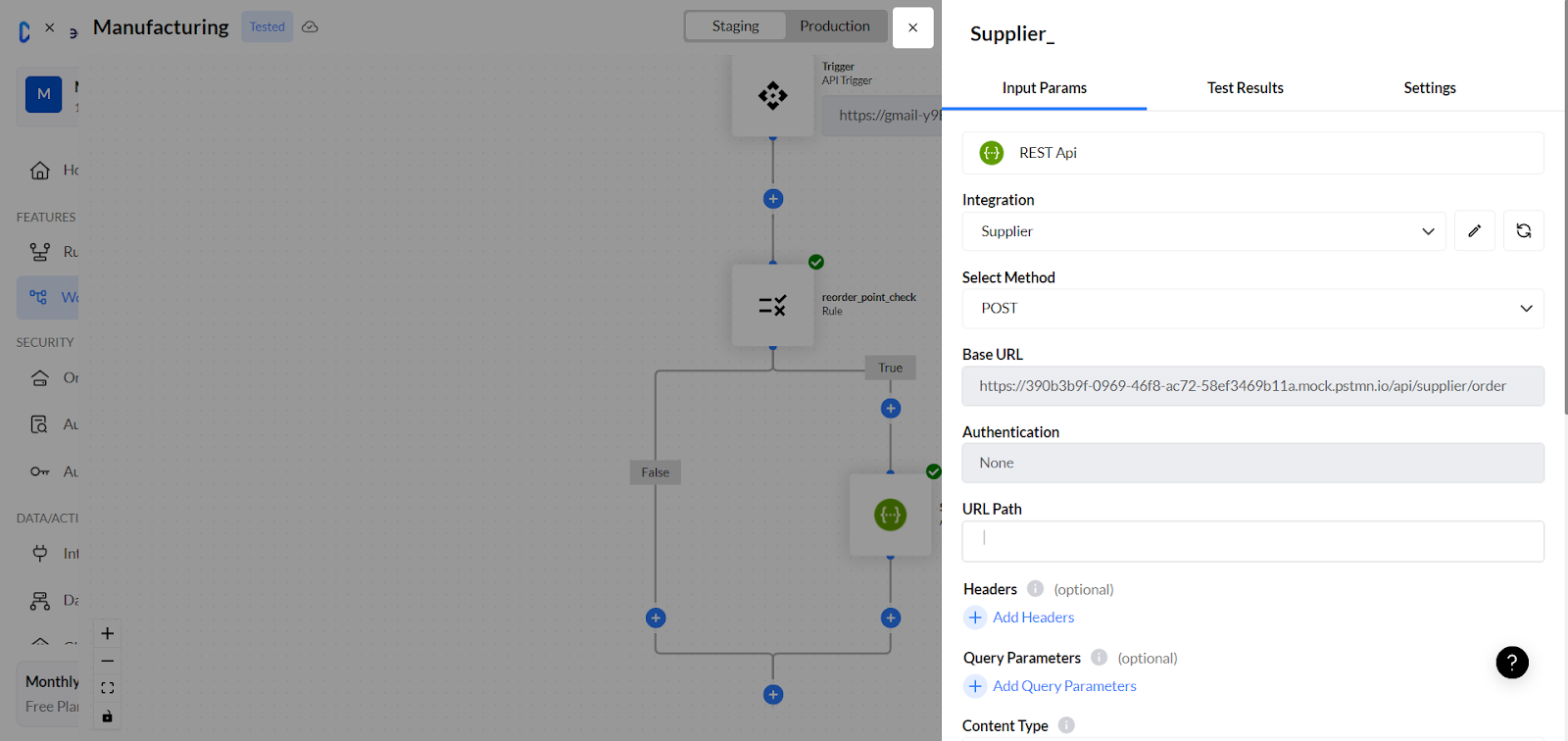Click the Supplier_ node name title
The height and width of the screenshot is (741, 1568).
pyautogui.click(x=1012, y=34)
